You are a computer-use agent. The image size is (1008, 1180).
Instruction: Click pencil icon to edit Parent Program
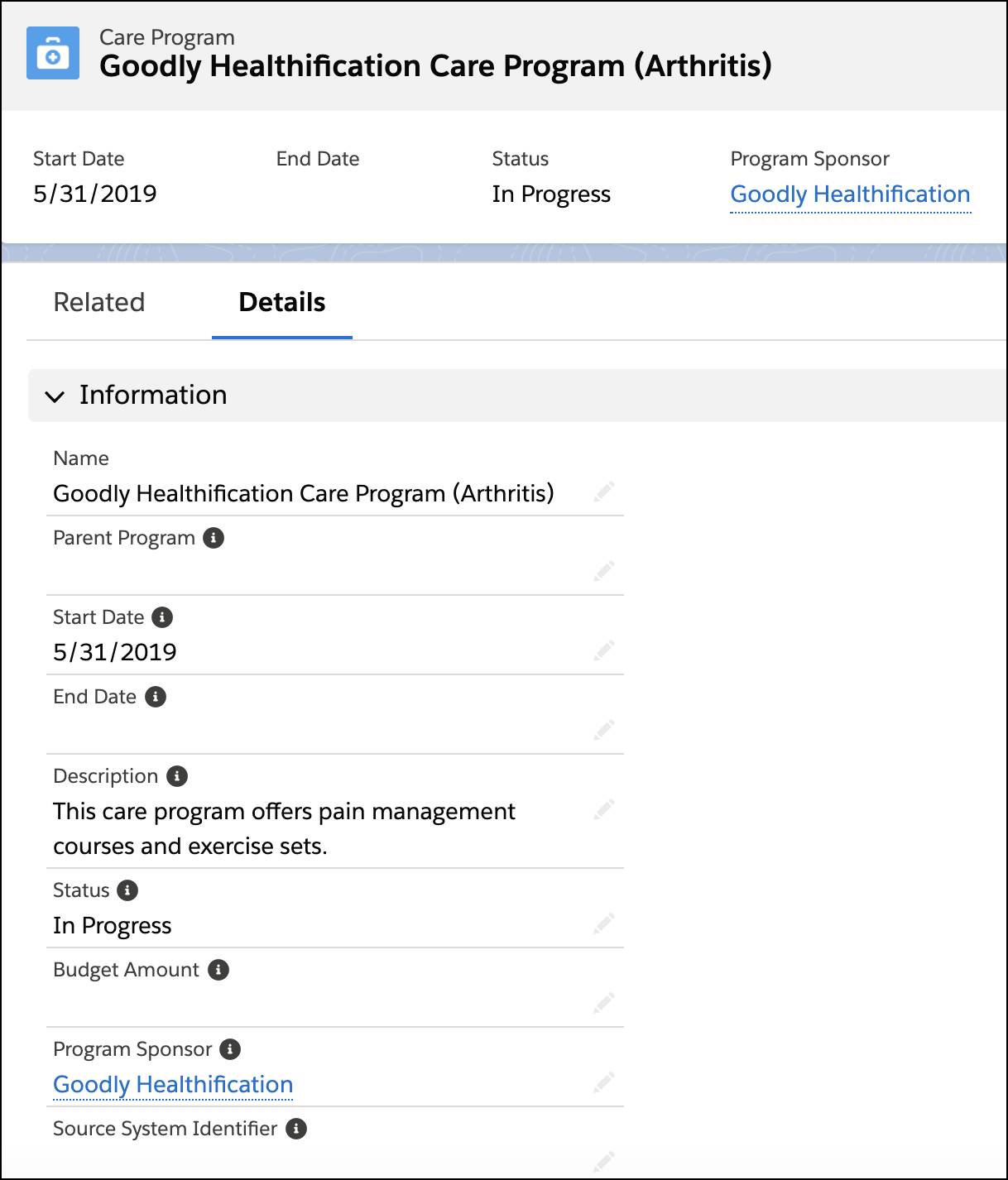(604, 571)
